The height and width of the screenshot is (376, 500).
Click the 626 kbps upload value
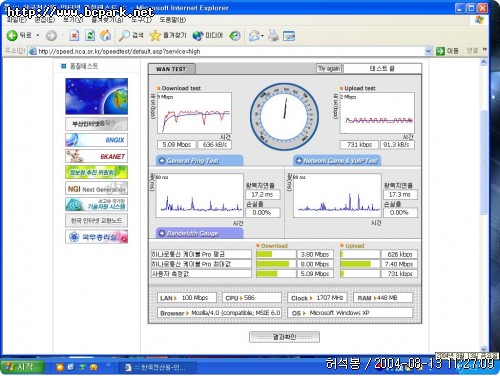coord(399,255)
